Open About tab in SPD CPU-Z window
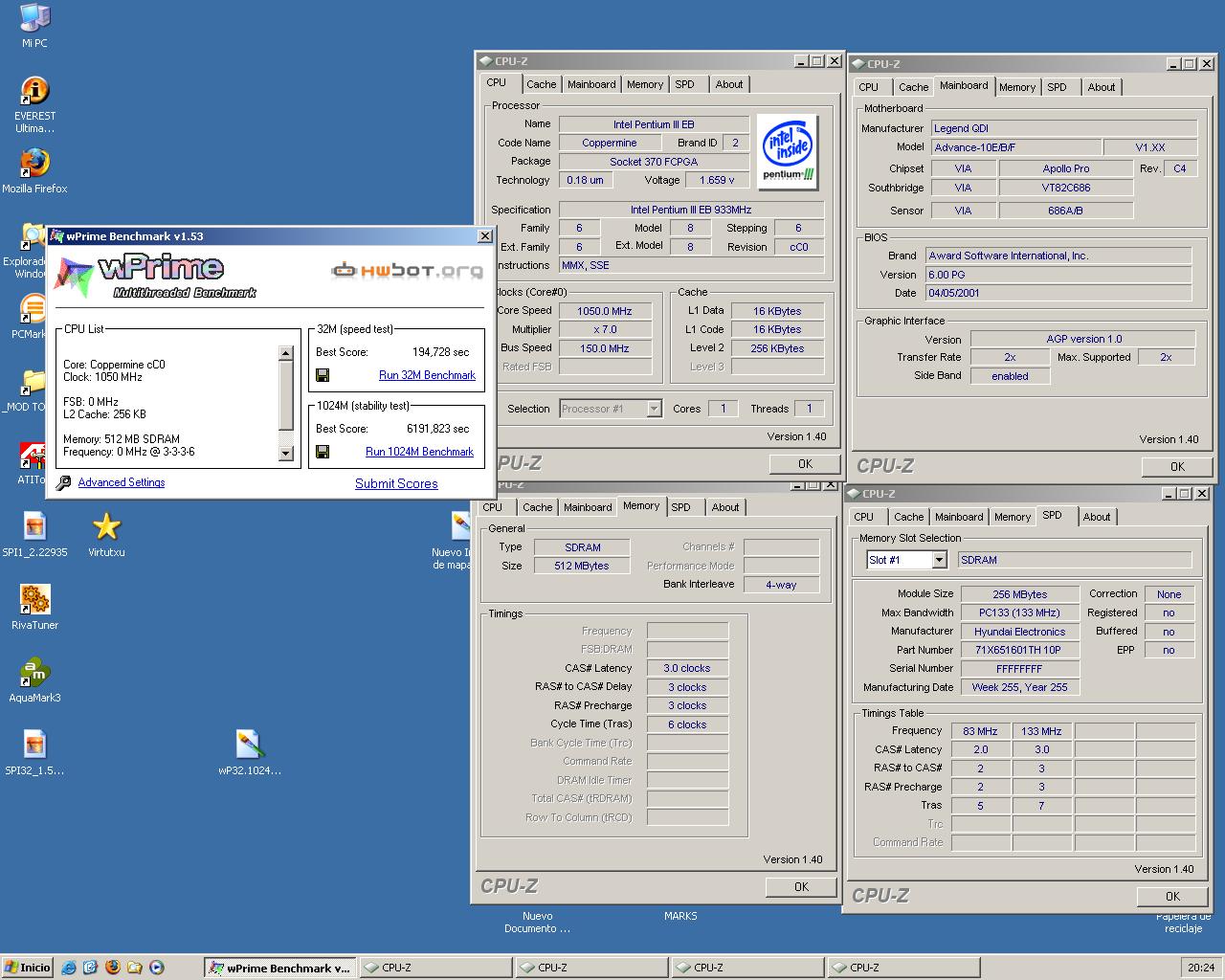This screenshot has height=980, width=1225. (x=1097, y=517)
